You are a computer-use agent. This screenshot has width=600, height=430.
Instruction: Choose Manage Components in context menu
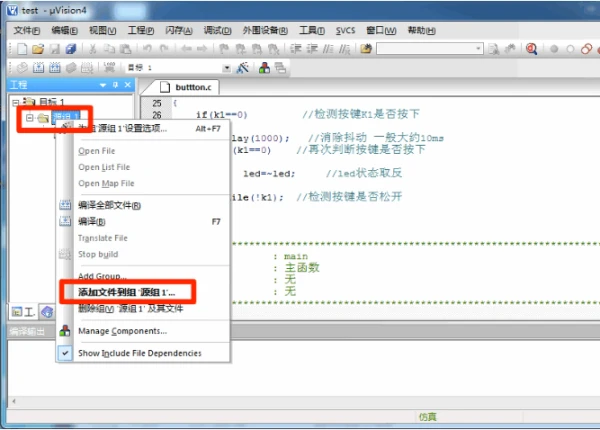click(x=143, y=331)
